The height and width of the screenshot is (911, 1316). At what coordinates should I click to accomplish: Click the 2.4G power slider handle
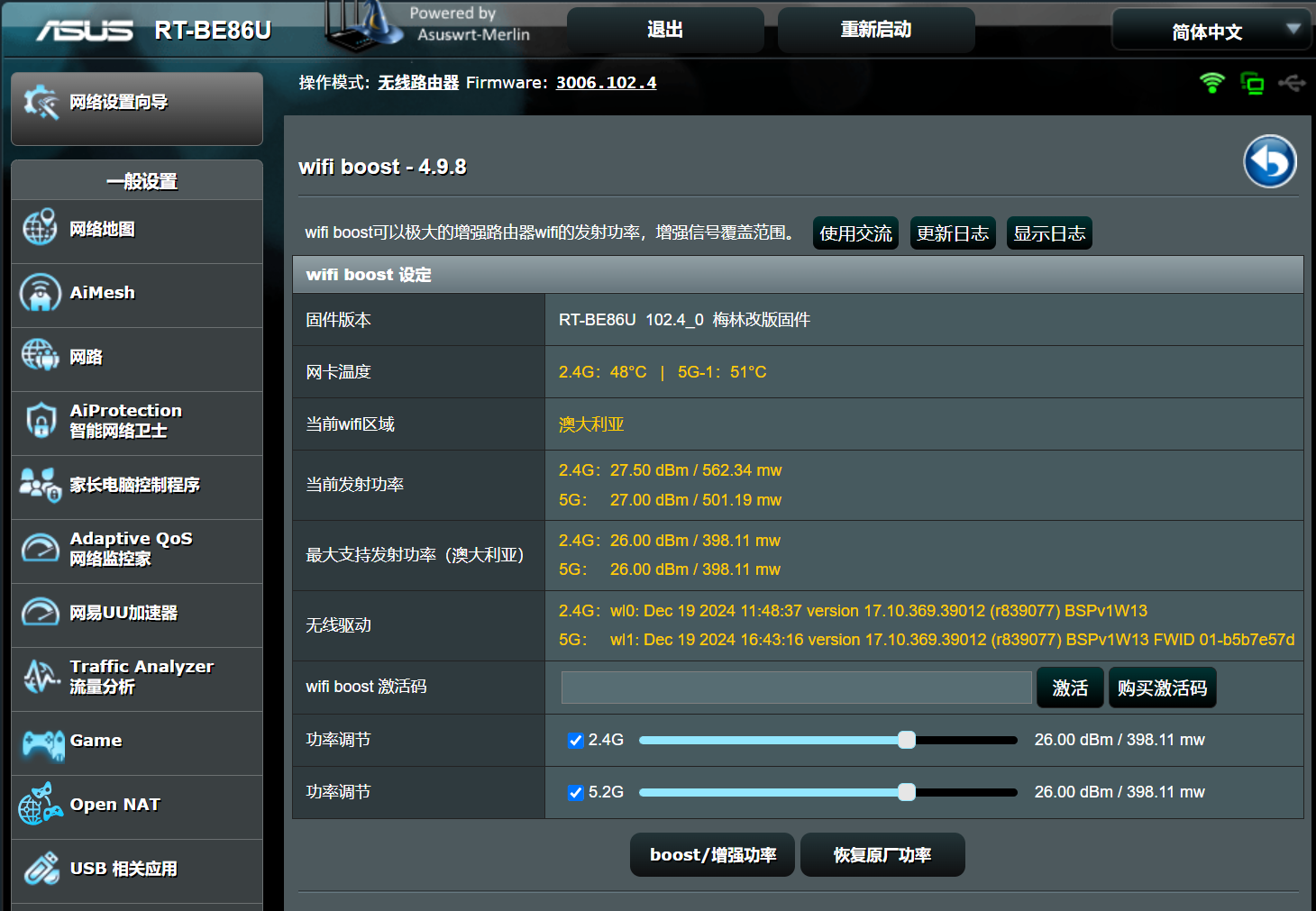pos(907,740)
